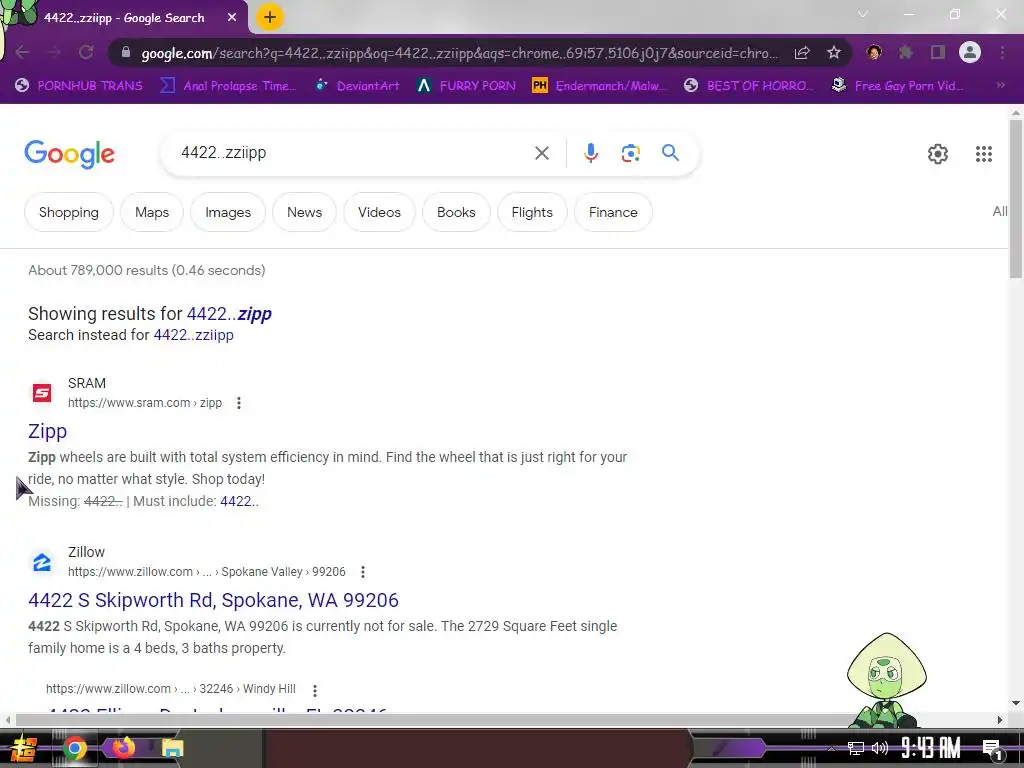Click the vertical page scrollbar thumb
This screenshot has width=1024, height=768.
pos(1016,199)
